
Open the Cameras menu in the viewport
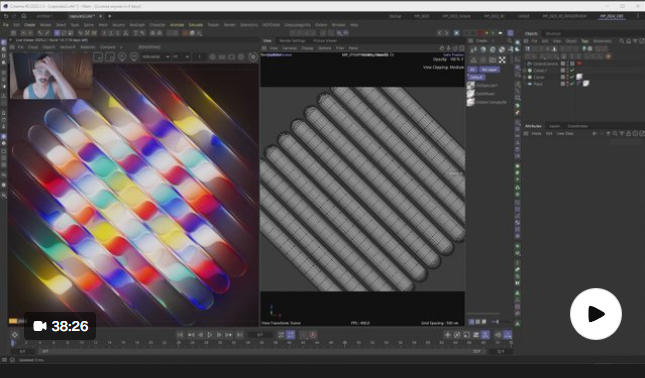tap(289, 48)
